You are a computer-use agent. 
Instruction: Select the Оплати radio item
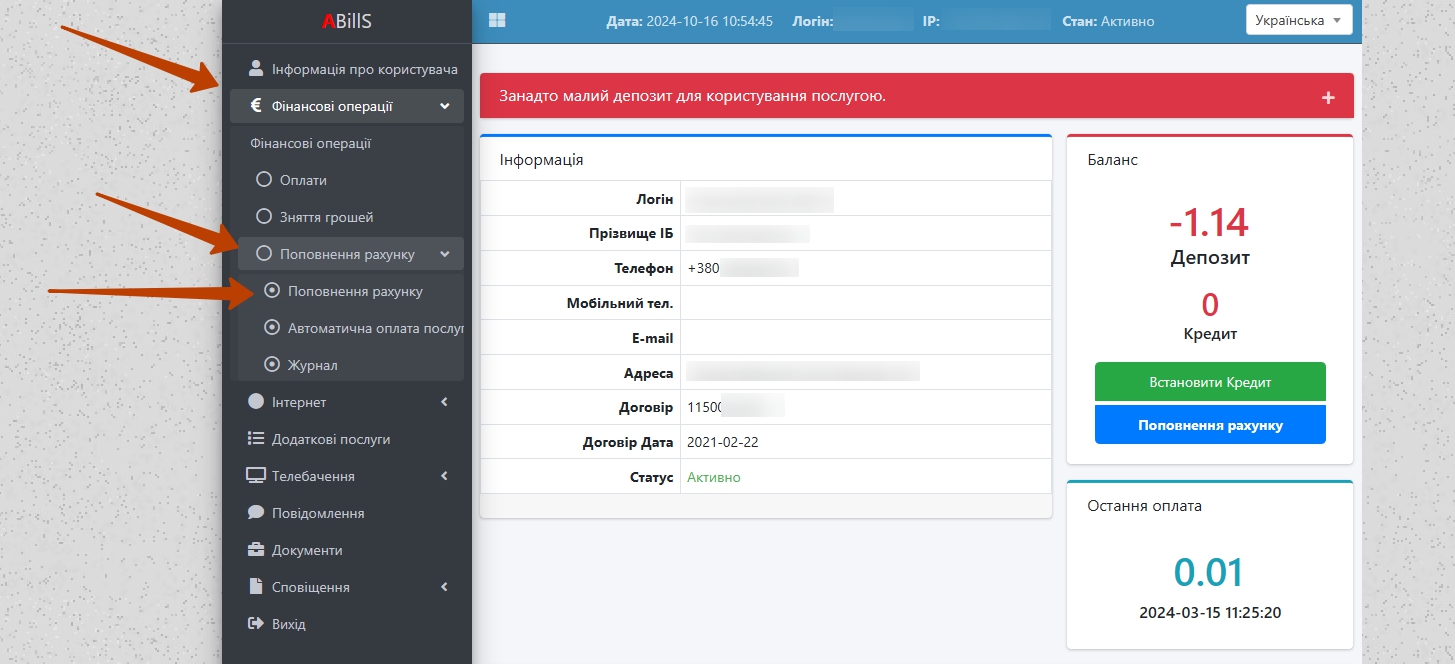pyautogui.click(x=264, y=180)
